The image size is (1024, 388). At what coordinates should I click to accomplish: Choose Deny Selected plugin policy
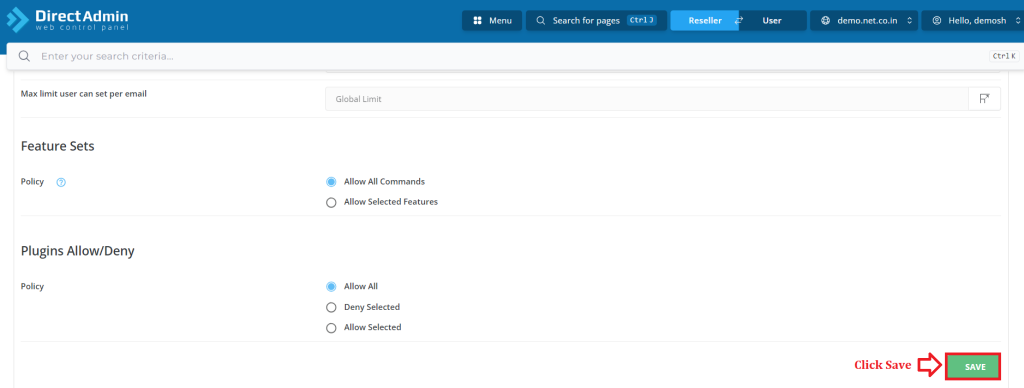tap(331, 307)
